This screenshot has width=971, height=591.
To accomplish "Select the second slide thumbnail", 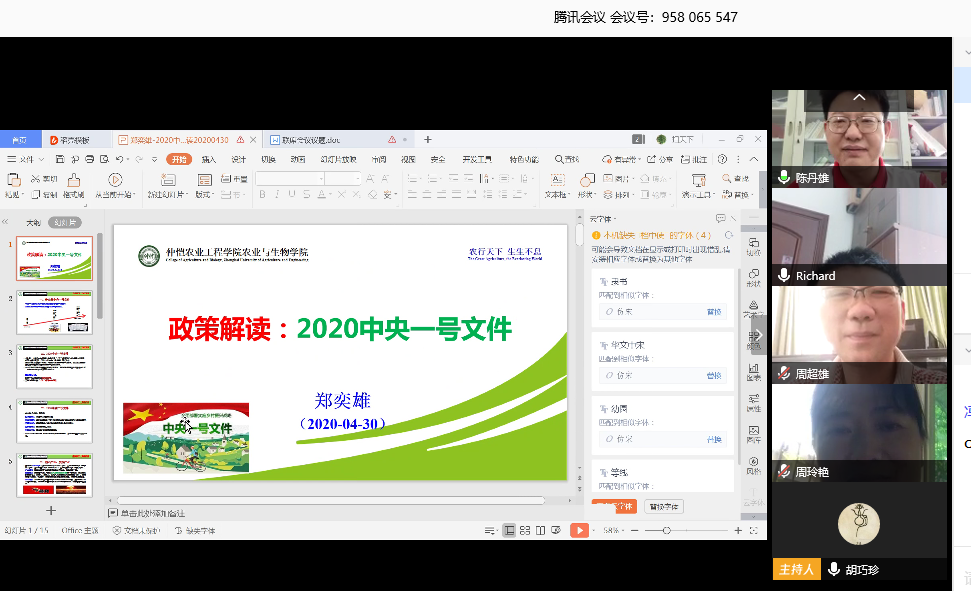I will pyautogui.click(x=54, y=312).
